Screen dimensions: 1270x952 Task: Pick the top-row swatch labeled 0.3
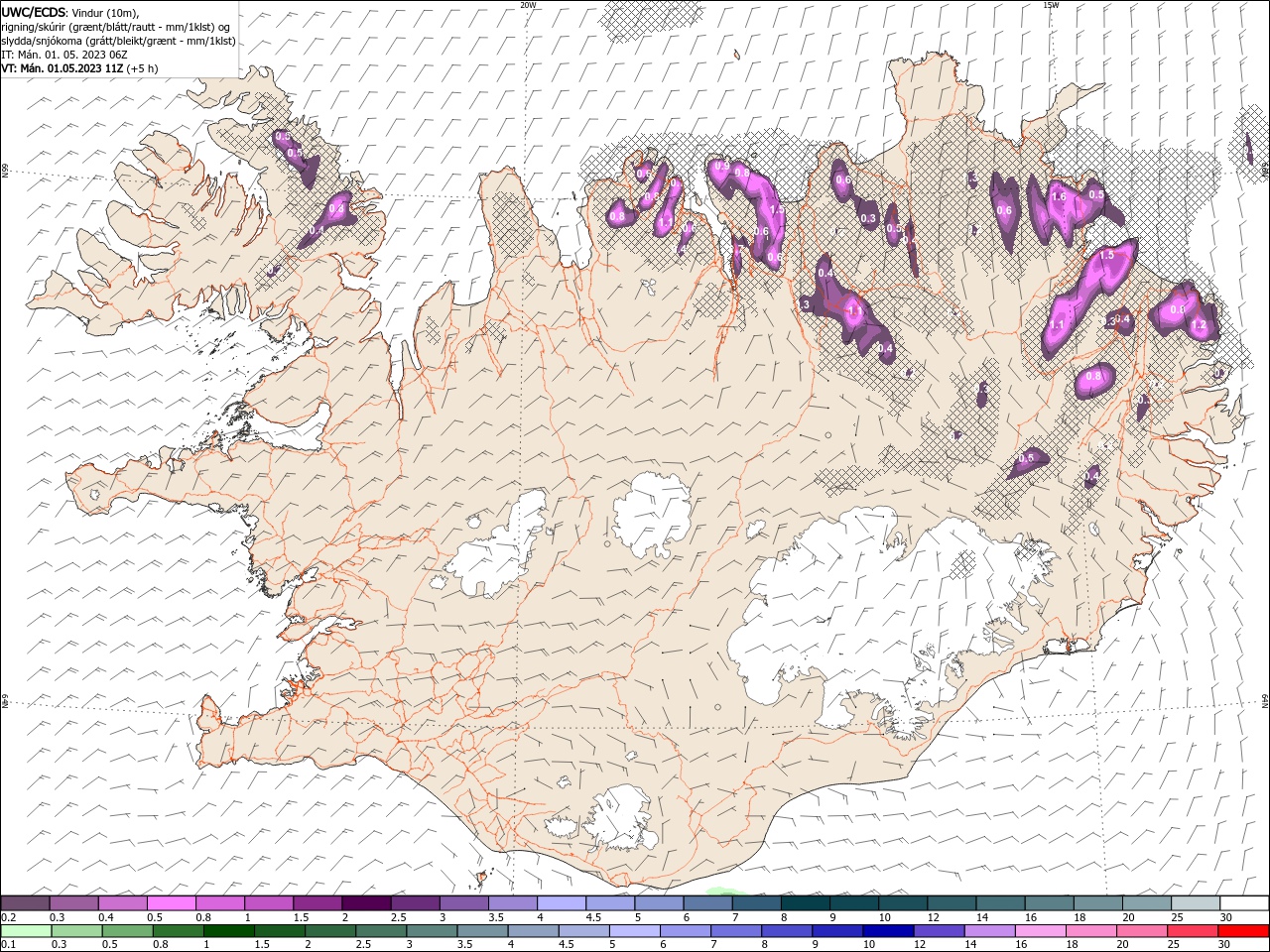click(74, 902)
